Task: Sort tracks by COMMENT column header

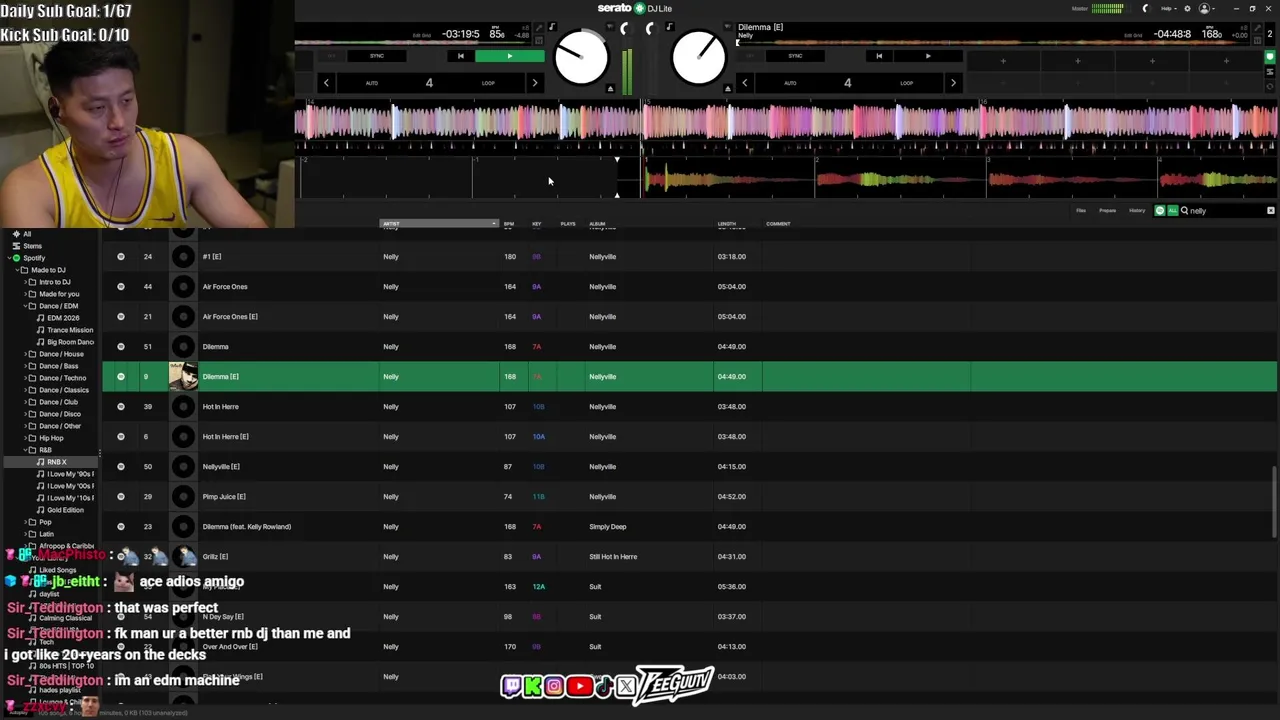Action: click(779, 224)
